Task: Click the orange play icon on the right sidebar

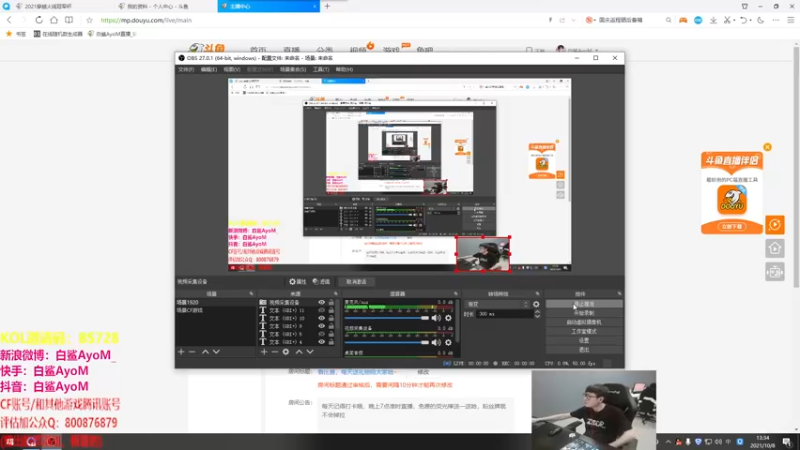Action: pyautogui.click(x=774, y=224)
